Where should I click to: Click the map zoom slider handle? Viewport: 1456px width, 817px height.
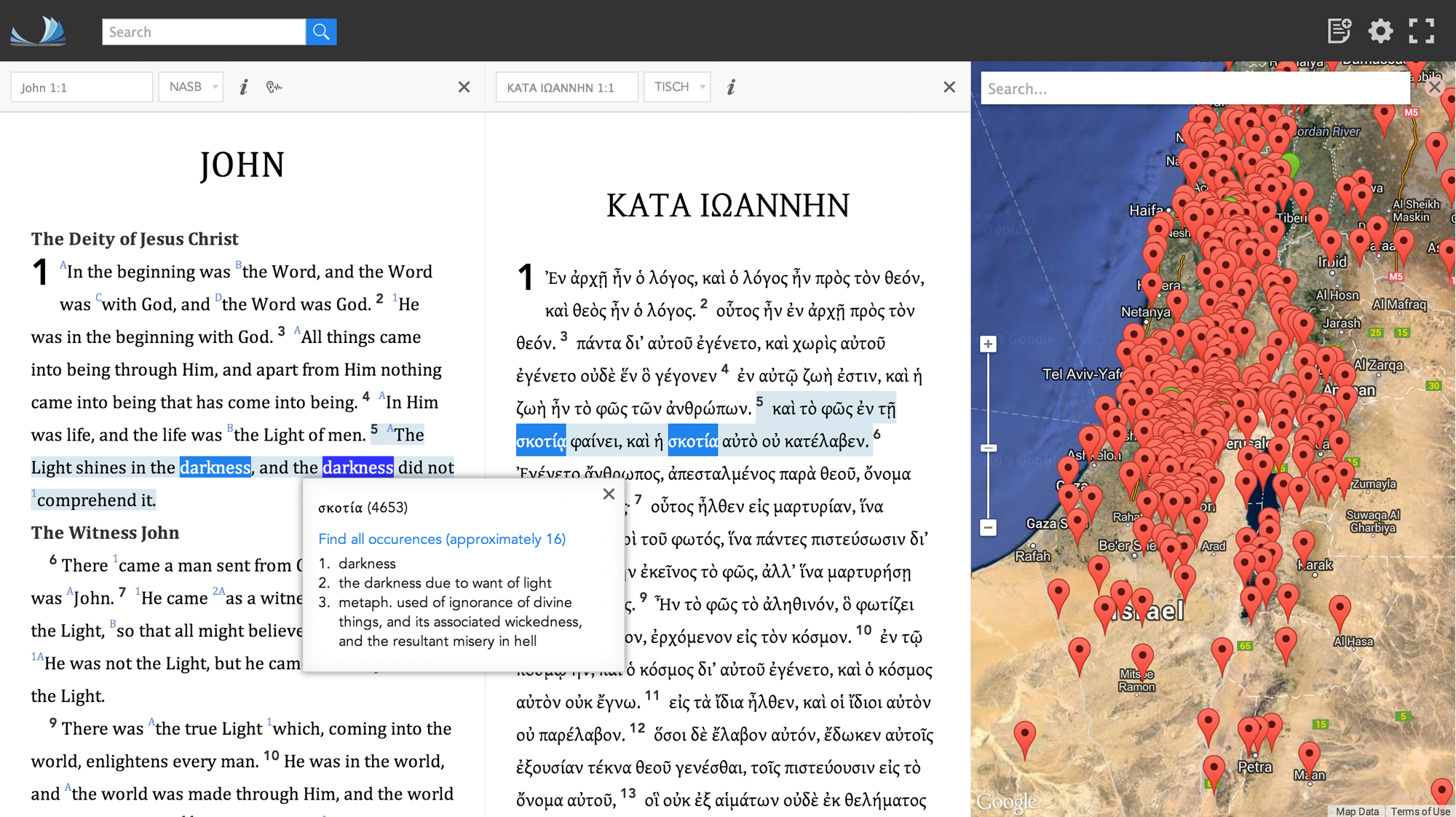(x=988, y=448)
